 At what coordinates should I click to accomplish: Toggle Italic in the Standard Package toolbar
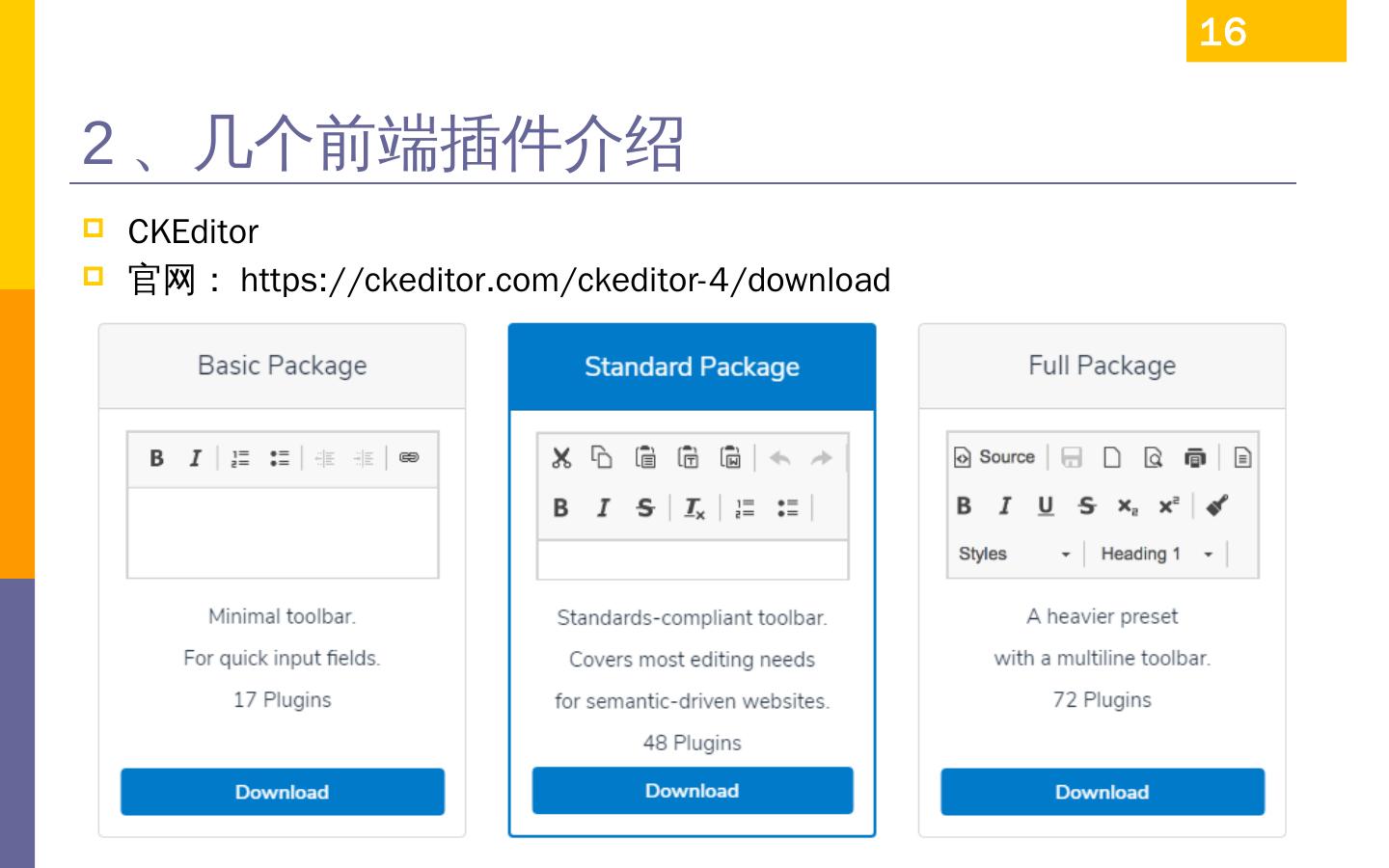pos(604,507)
